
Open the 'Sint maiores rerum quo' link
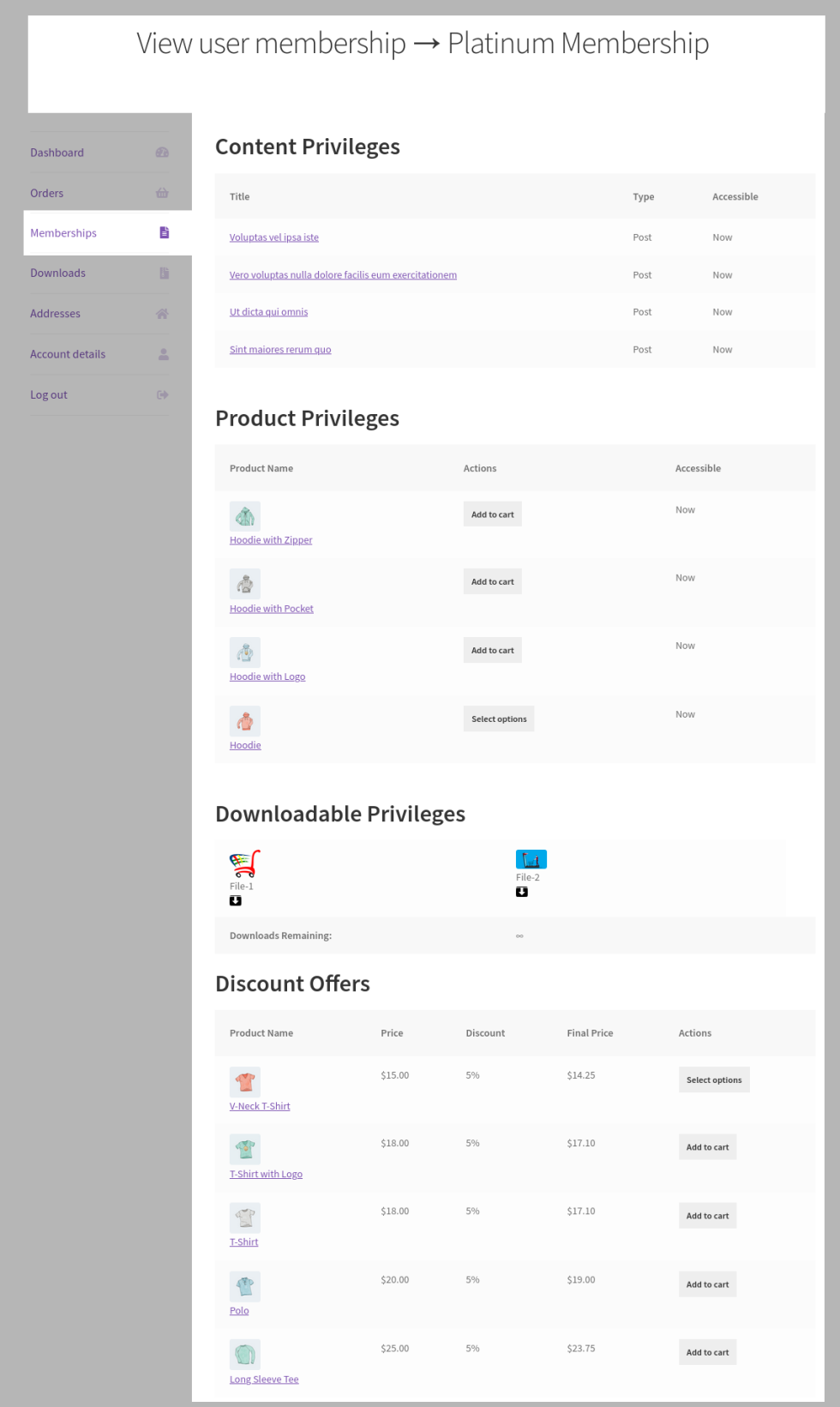[279, 350]
